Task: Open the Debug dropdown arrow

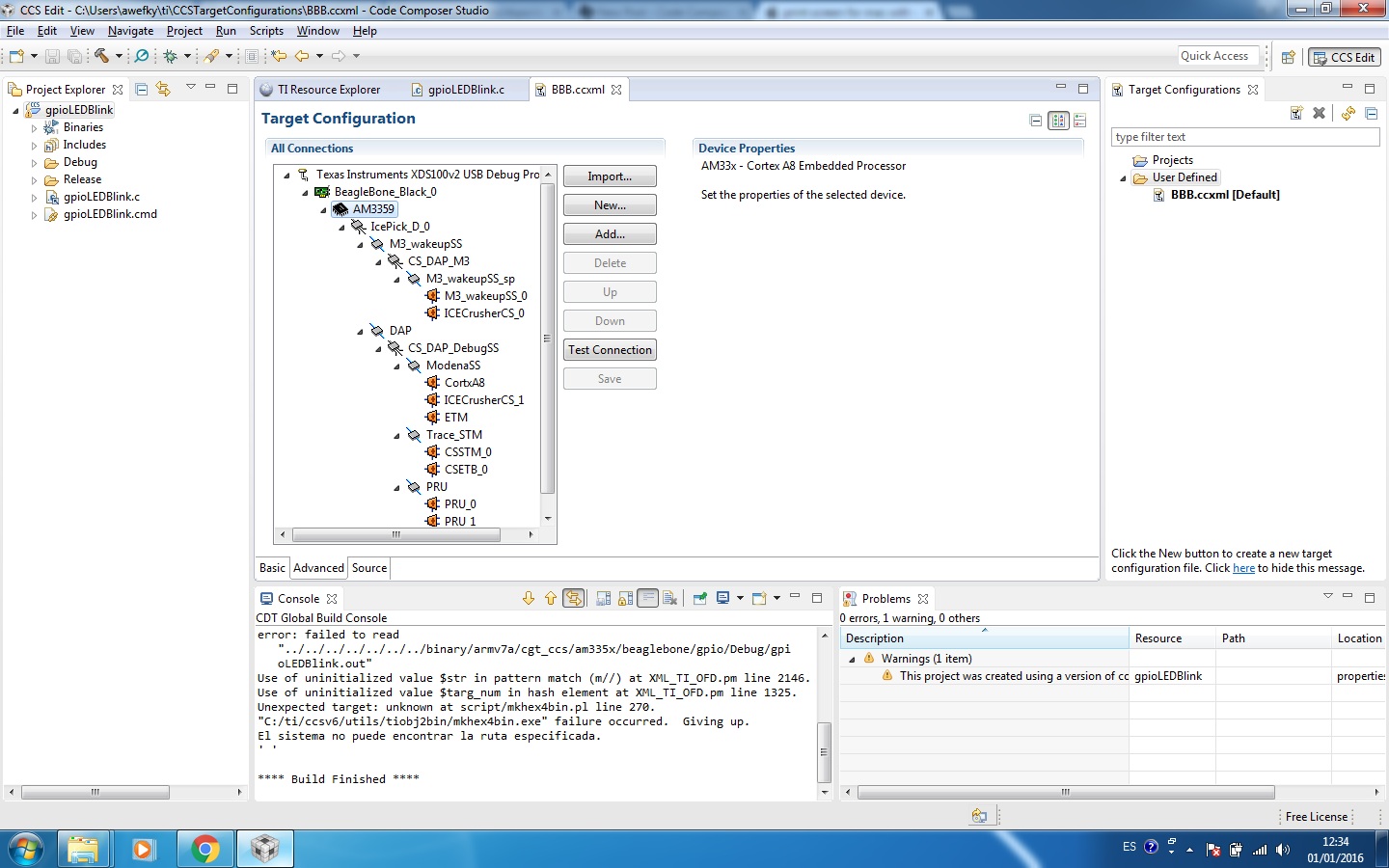Action: (x=188, y=56)
